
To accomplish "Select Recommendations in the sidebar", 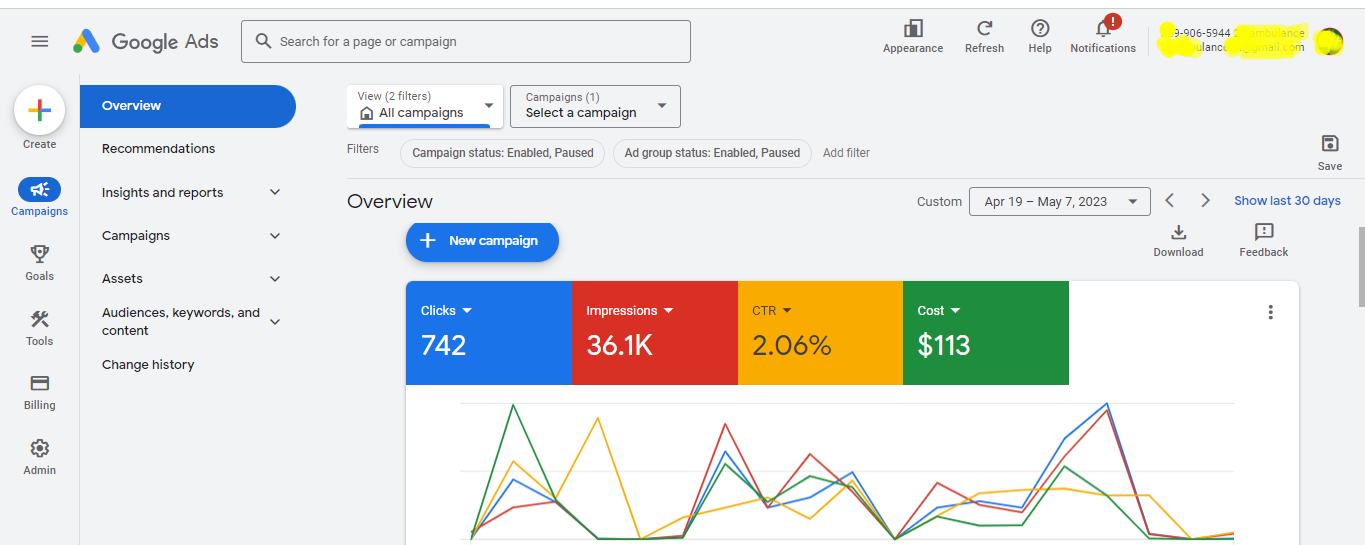I will (158, 149).
